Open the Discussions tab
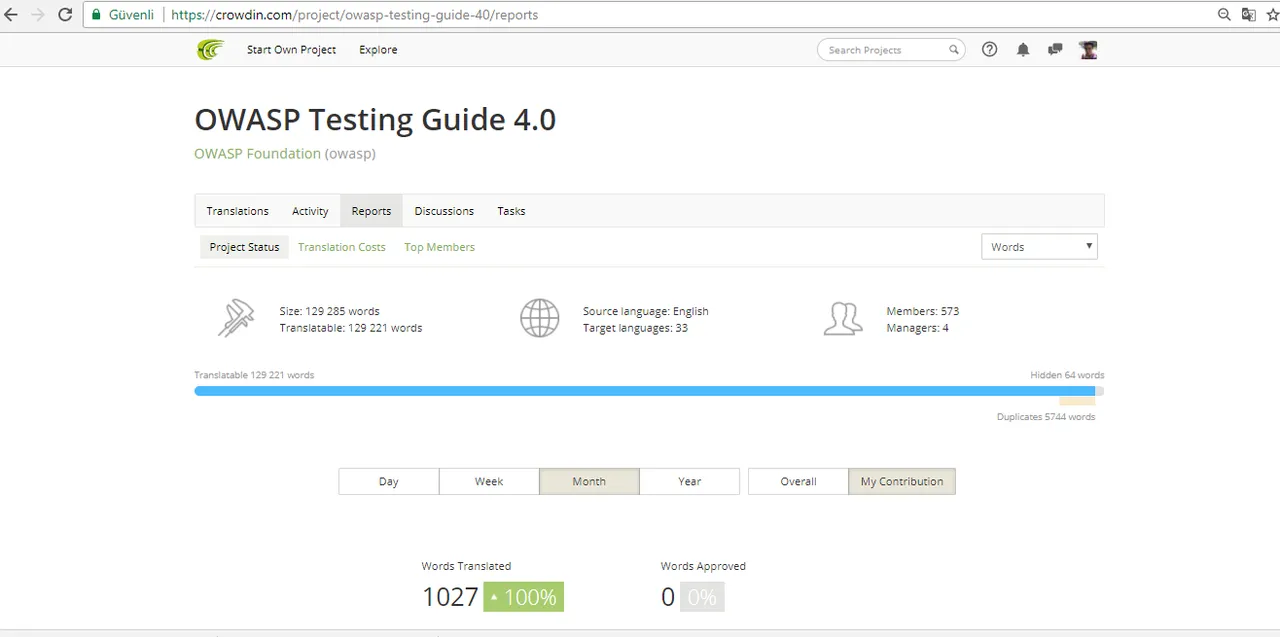Viewport: 1280px width, 637px height. click(444, 211)
